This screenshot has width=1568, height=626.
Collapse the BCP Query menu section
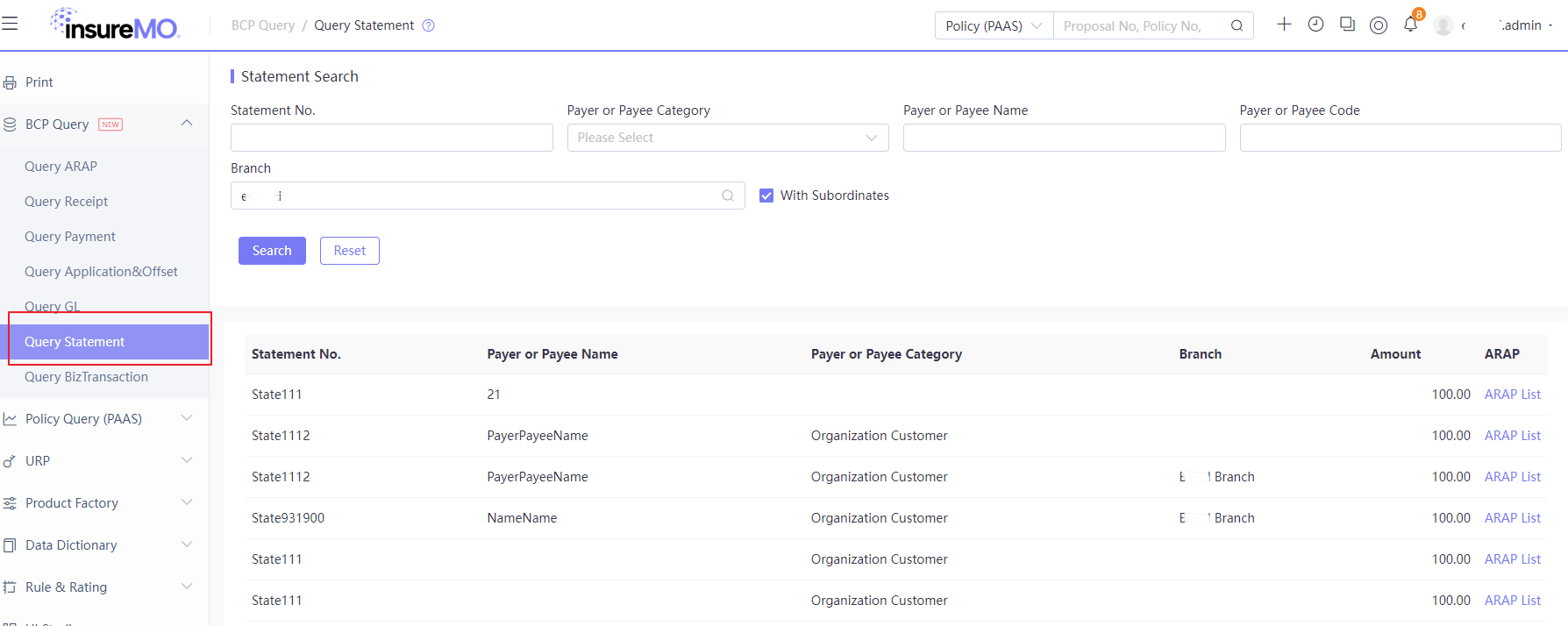(x=187, y=123)
